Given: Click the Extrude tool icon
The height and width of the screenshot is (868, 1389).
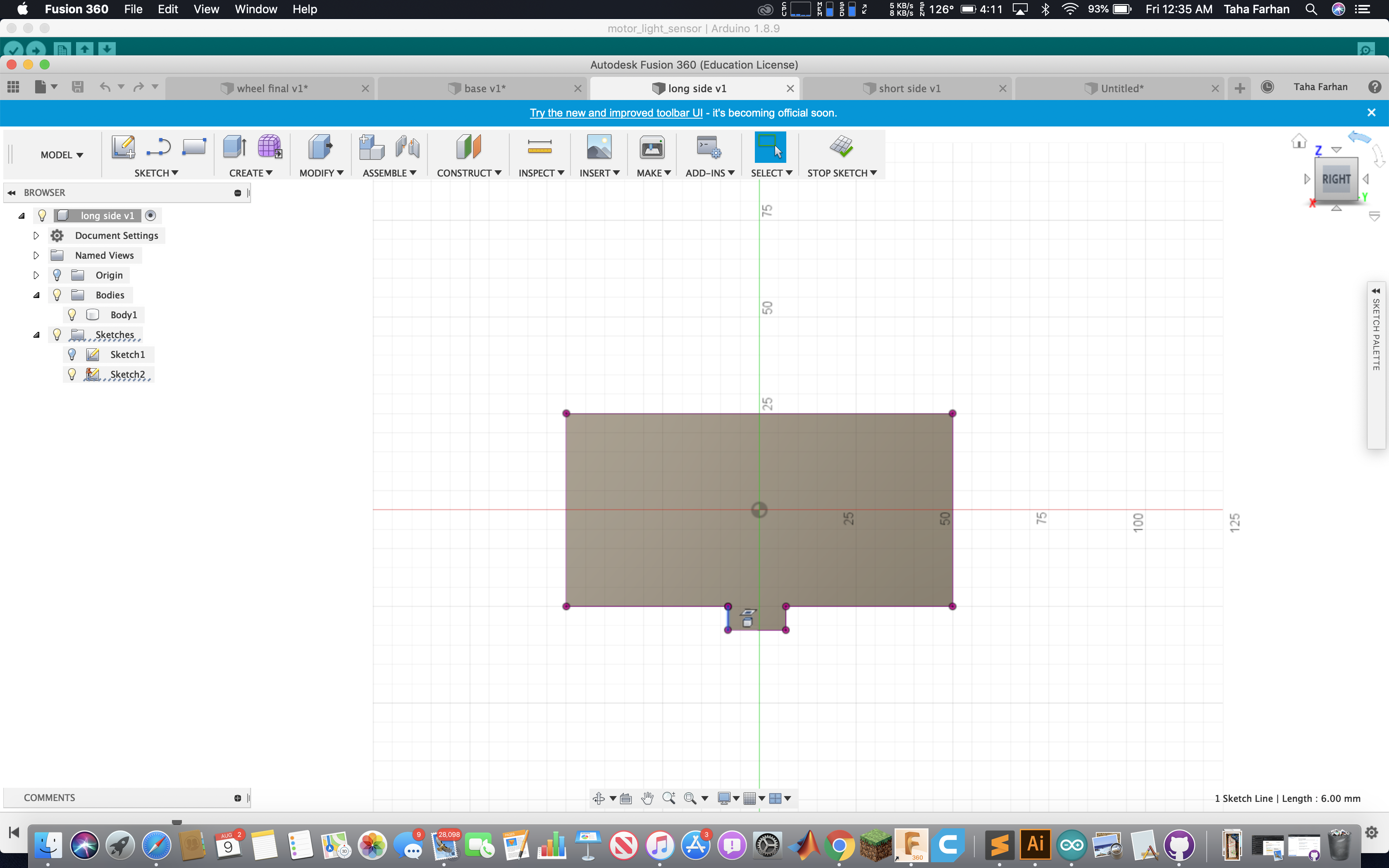Looking at the screenshot, I should tap(235, 147).
